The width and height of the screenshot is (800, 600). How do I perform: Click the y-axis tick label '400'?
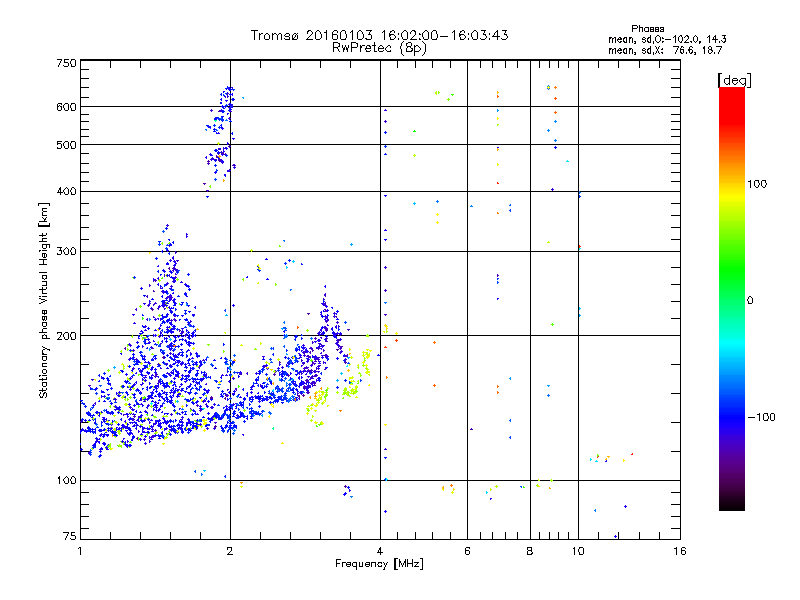pos(66,191)
